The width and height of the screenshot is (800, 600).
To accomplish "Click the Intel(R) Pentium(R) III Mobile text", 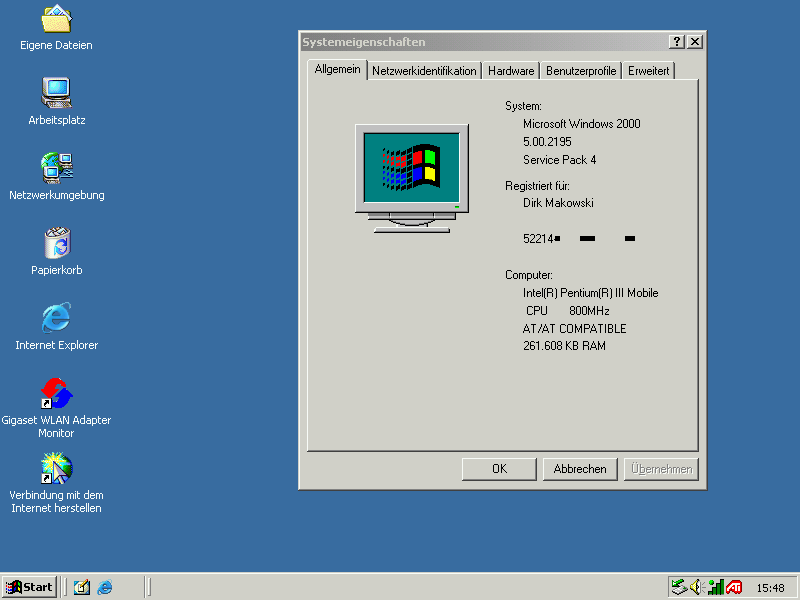I will 590,293.
